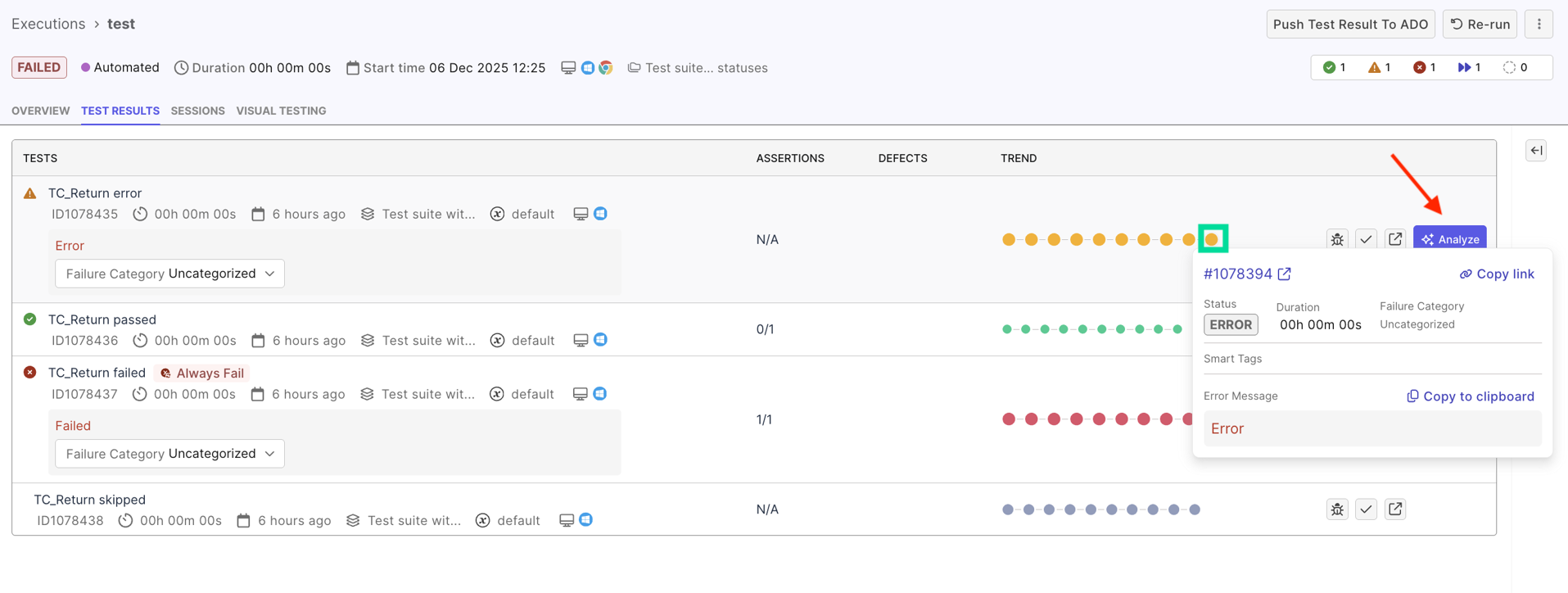The height and width of the screenshot is (593, 1568).
Task: Open the more options kebab menu
Action: [x=1539, y=24]
